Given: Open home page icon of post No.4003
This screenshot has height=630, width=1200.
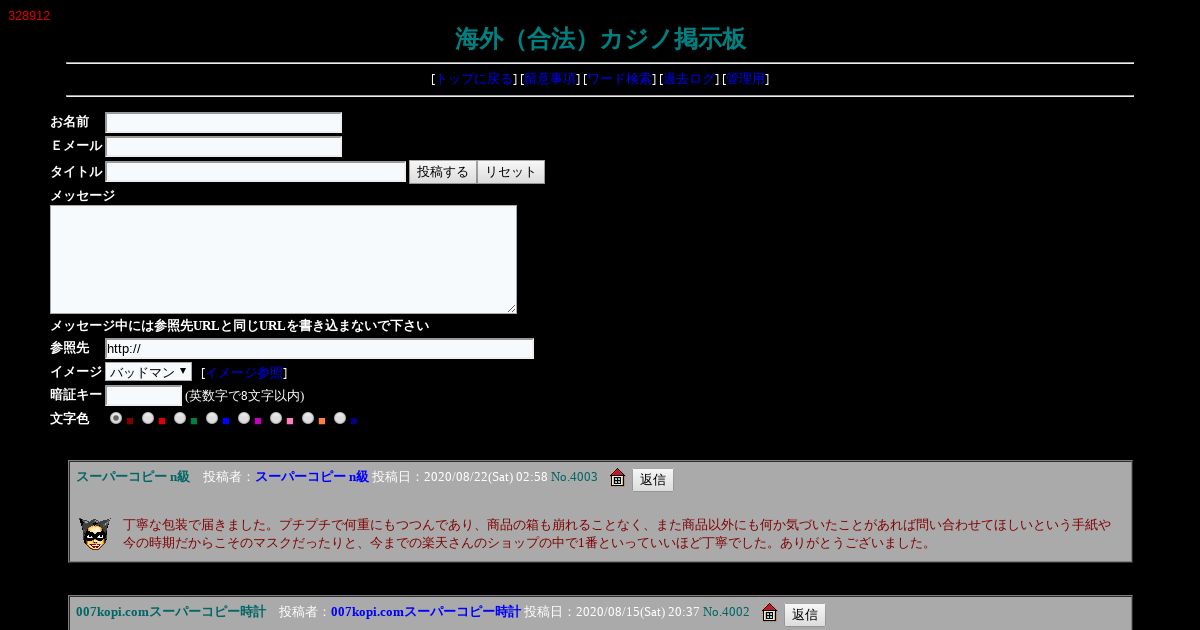Looking at the screenshot, I should coord(617,478).
